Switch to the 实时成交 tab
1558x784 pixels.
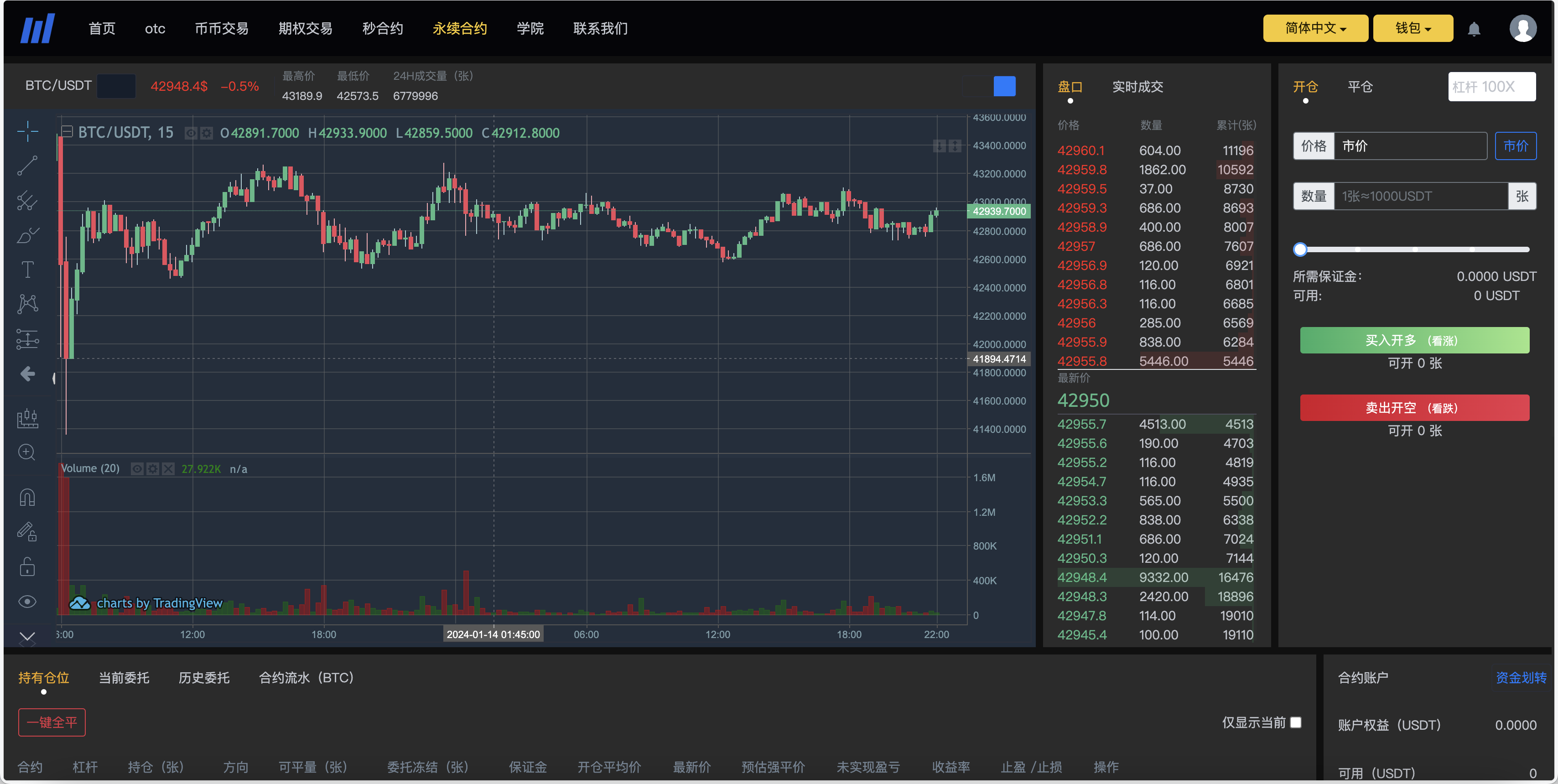point(1137,87)
